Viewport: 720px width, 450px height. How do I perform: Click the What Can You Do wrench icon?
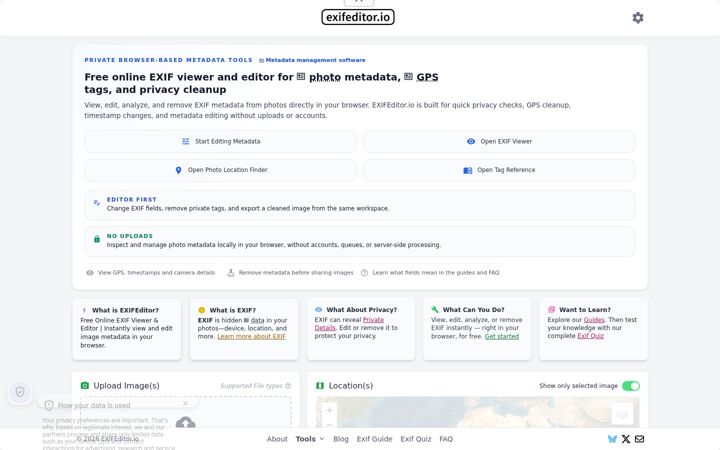[435, 309]
